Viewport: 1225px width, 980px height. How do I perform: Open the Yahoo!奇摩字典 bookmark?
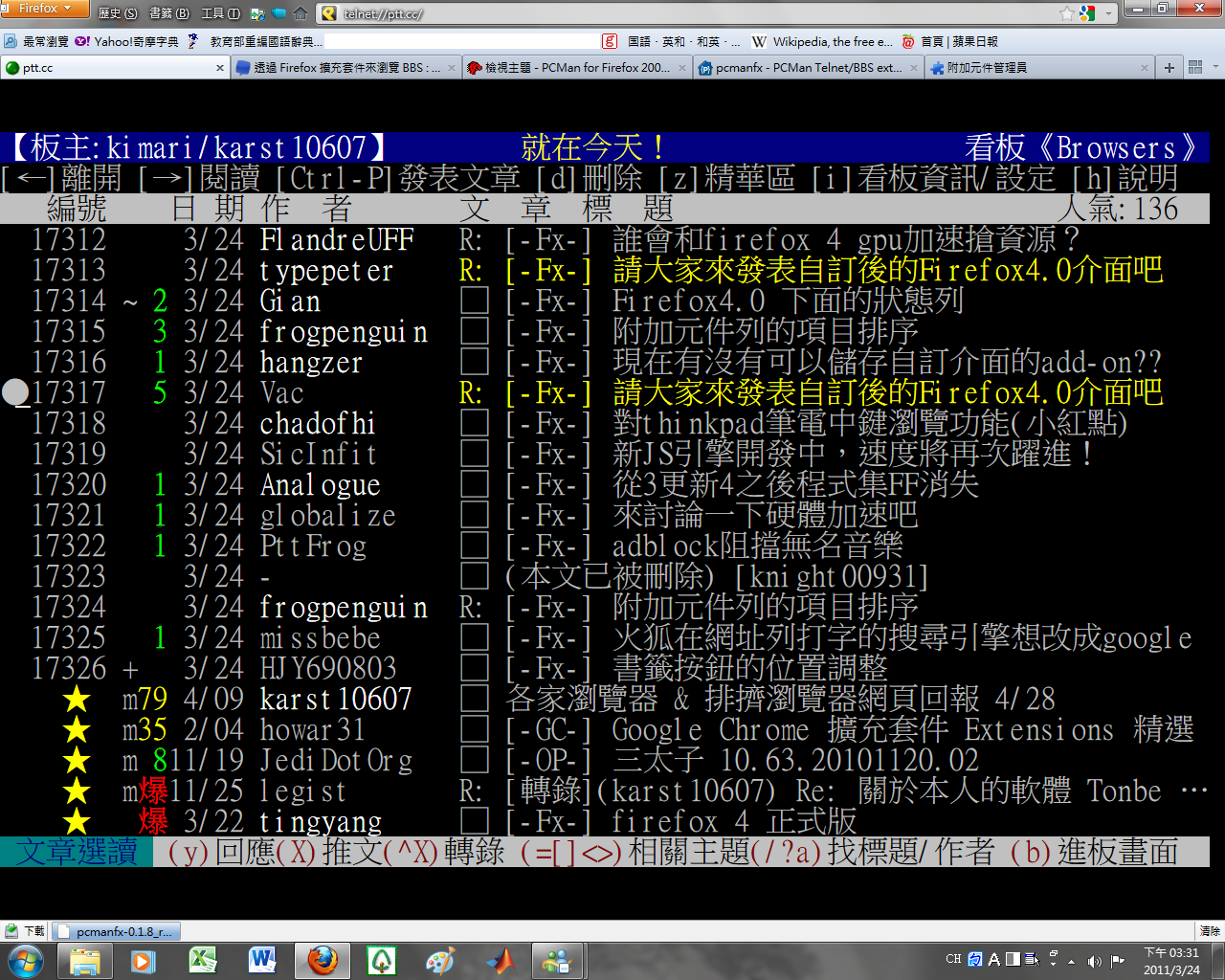127,41
